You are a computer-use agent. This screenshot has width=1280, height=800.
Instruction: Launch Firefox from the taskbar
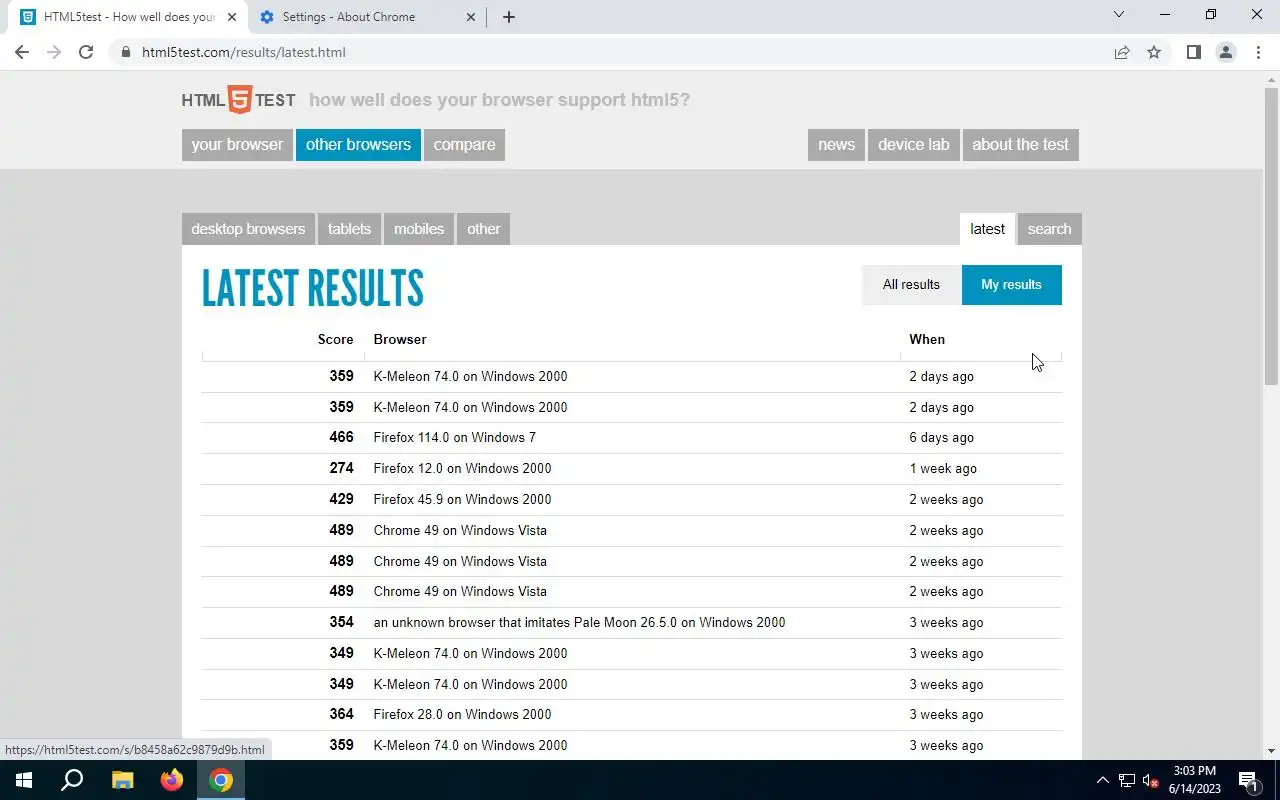[x=172, y=780]
